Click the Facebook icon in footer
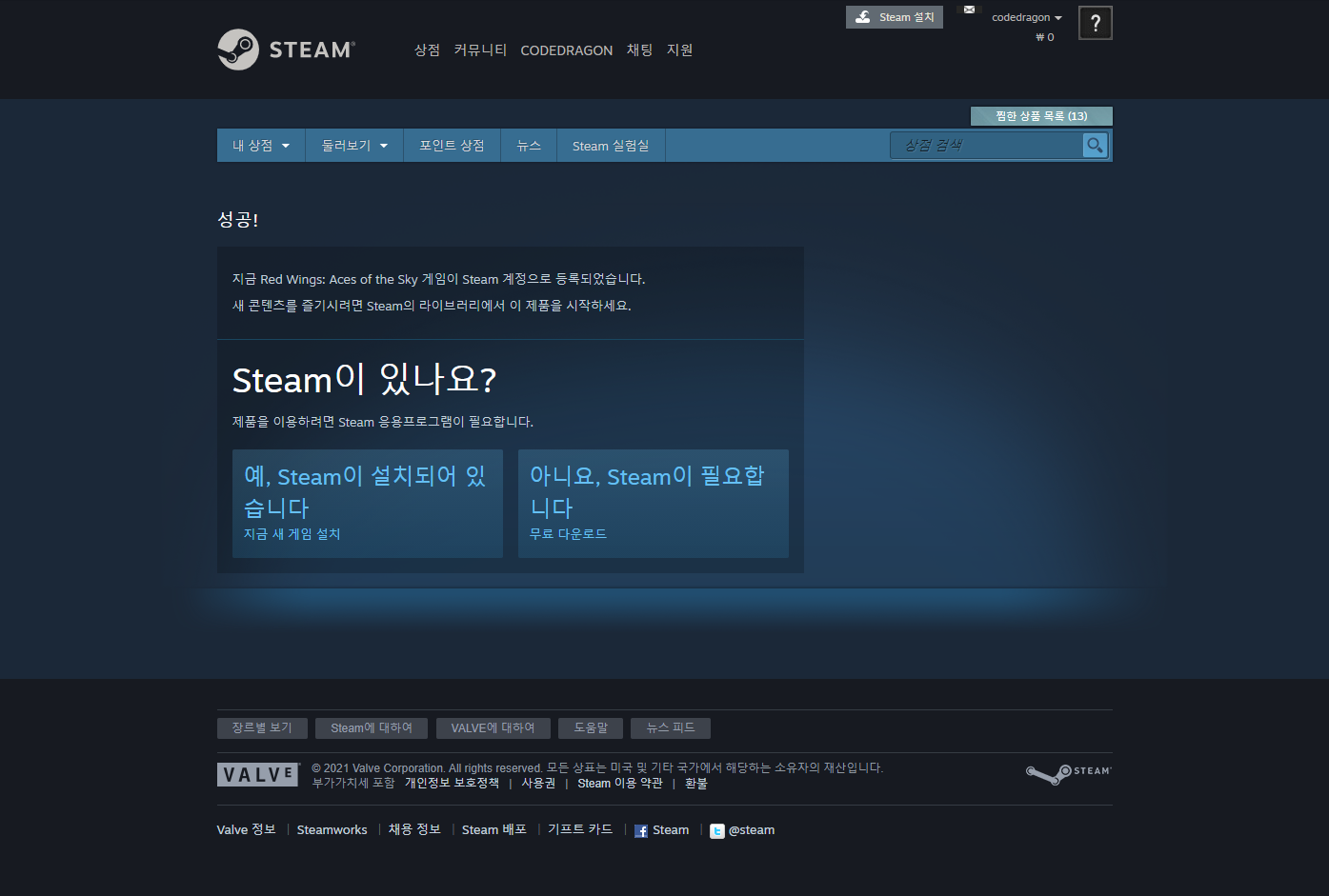1329x896 pixels. 641,831
